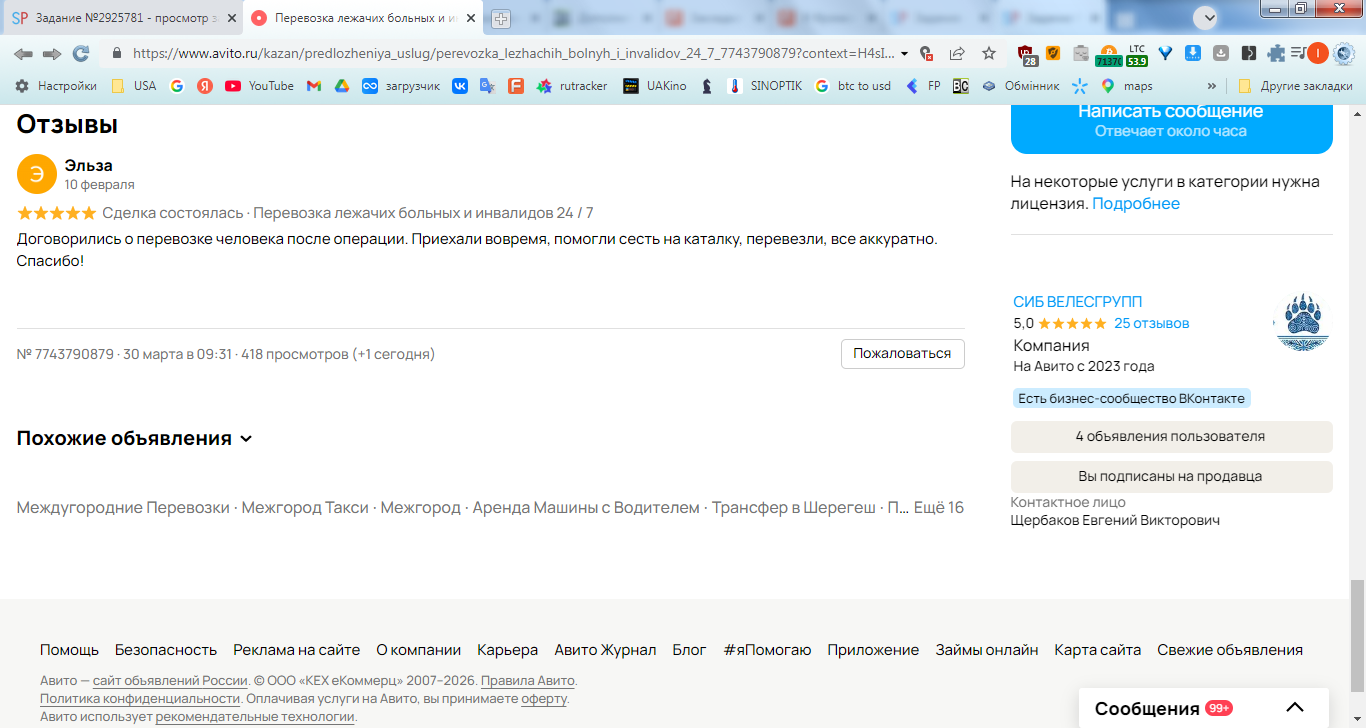Show hidden bookmarks with the double chevron
1366x728 pixels.
1212,86
